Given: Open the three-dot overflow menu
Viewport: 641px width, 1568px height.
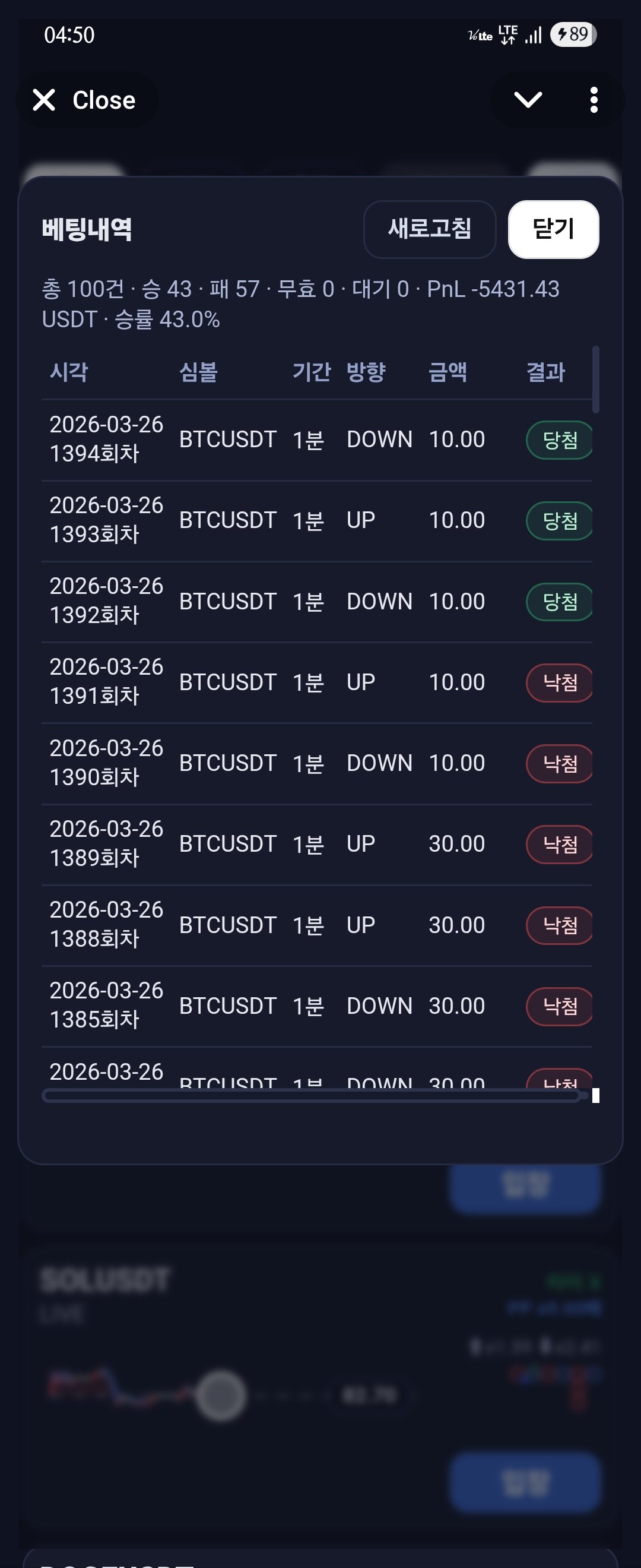Looking at the screenshot, I should pyautogui.click(x=594, y=100).
